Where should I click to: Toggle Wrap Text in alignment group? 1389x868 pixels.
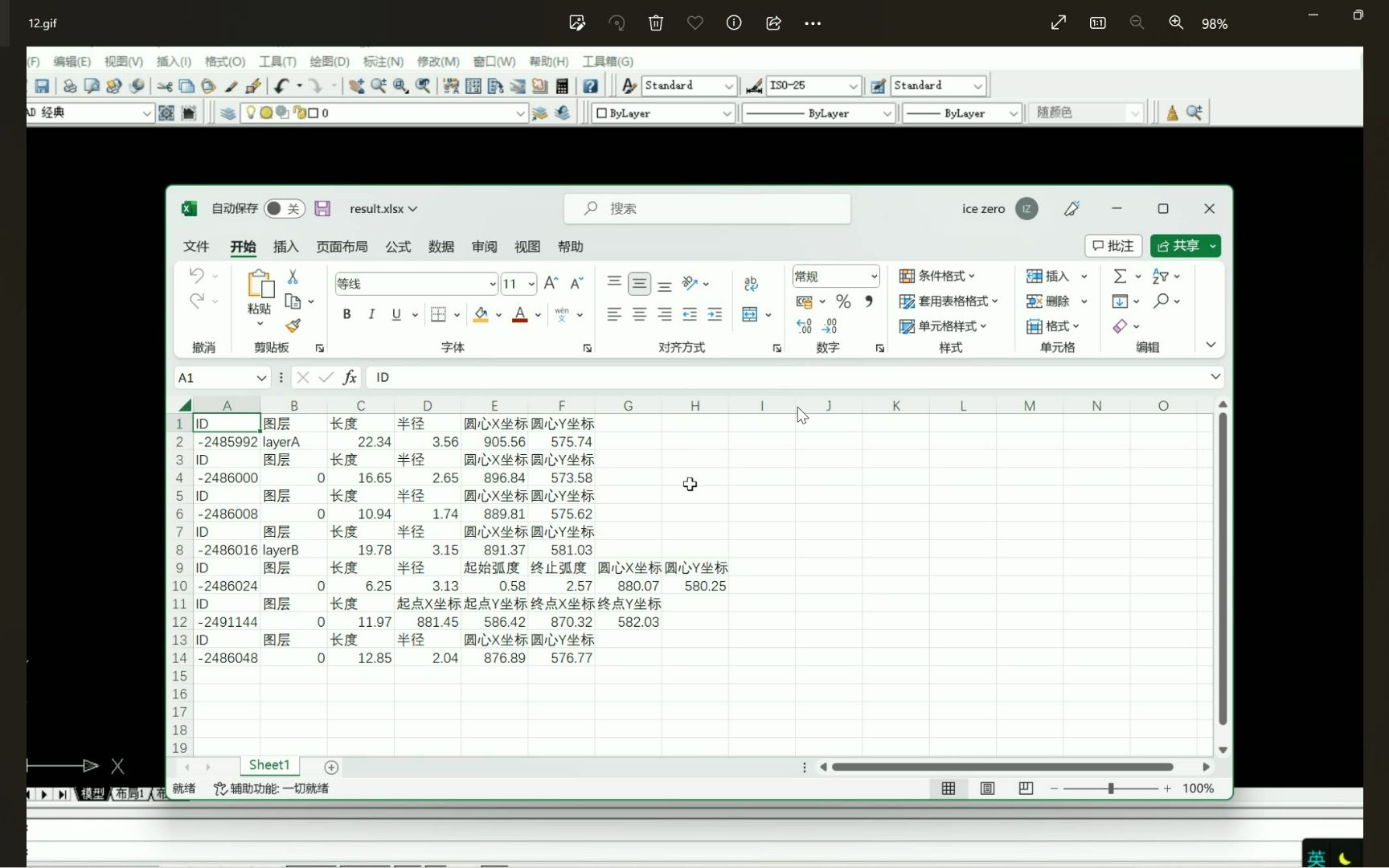pyautogui.click(x=751, y=283)
